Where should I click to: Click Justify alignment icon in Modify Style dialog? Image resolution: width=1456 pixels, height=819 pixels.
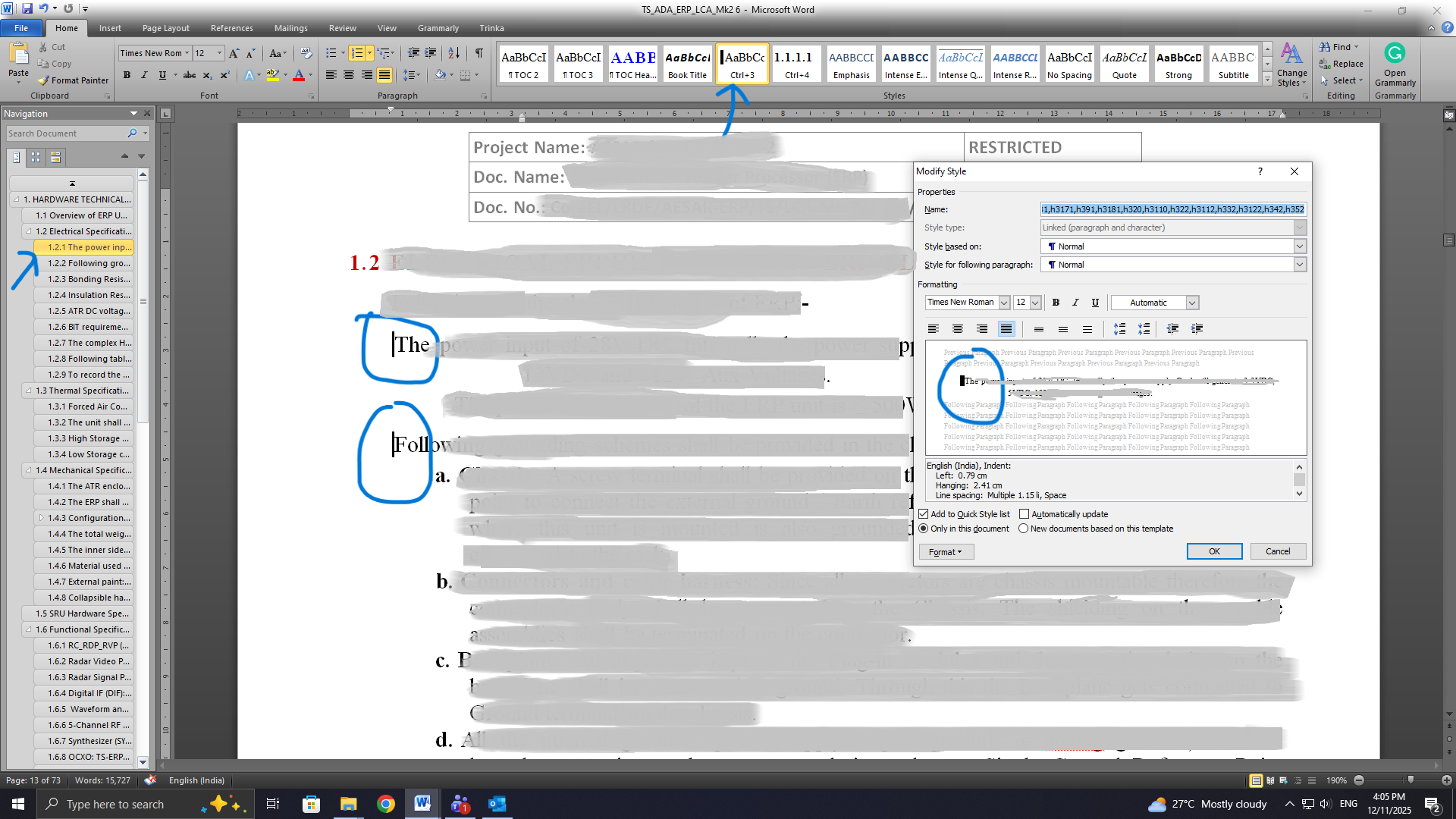click(x=1006, y=329)
